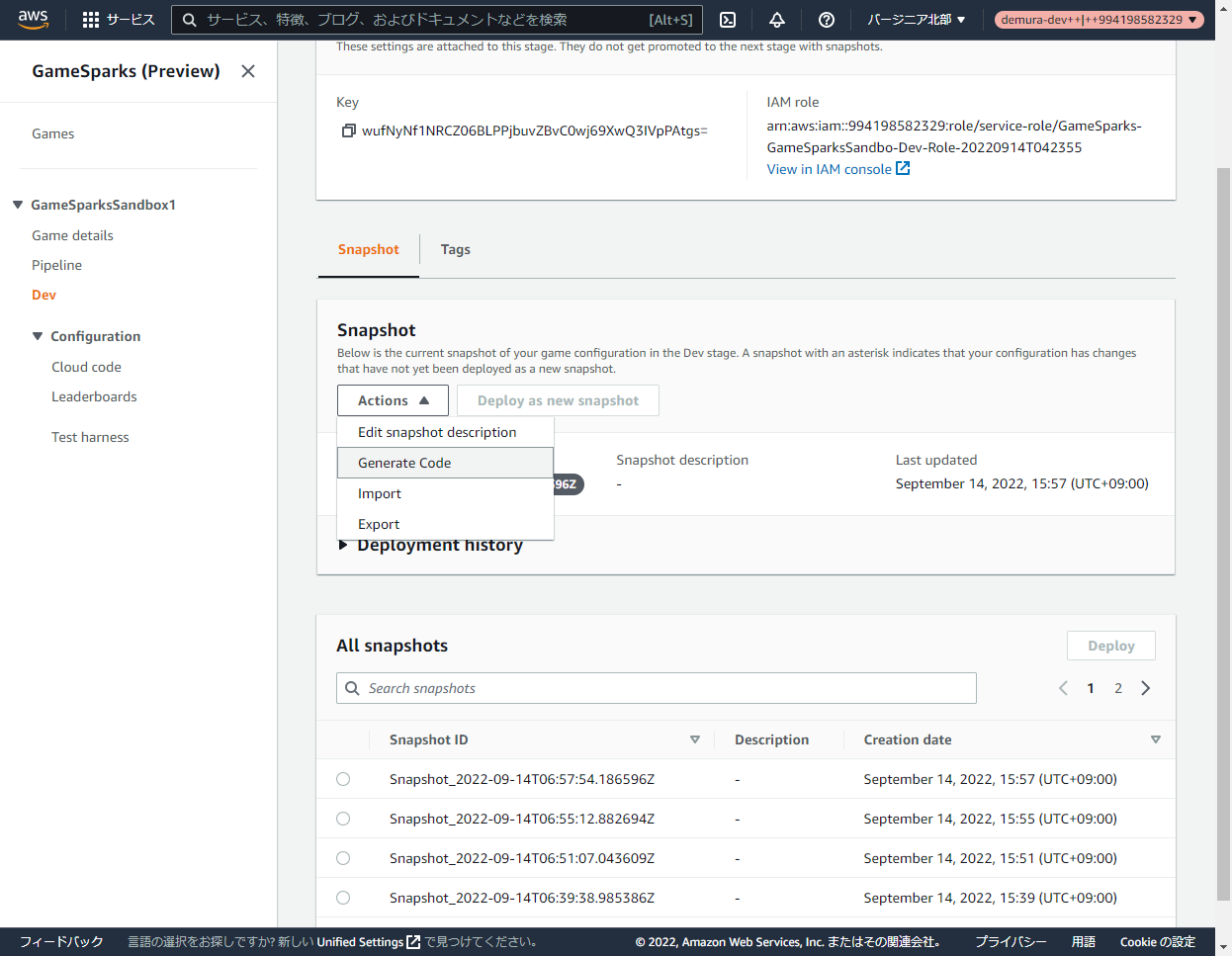
Task: Copy the stage Key value
Action: click(x=348, y=130)
